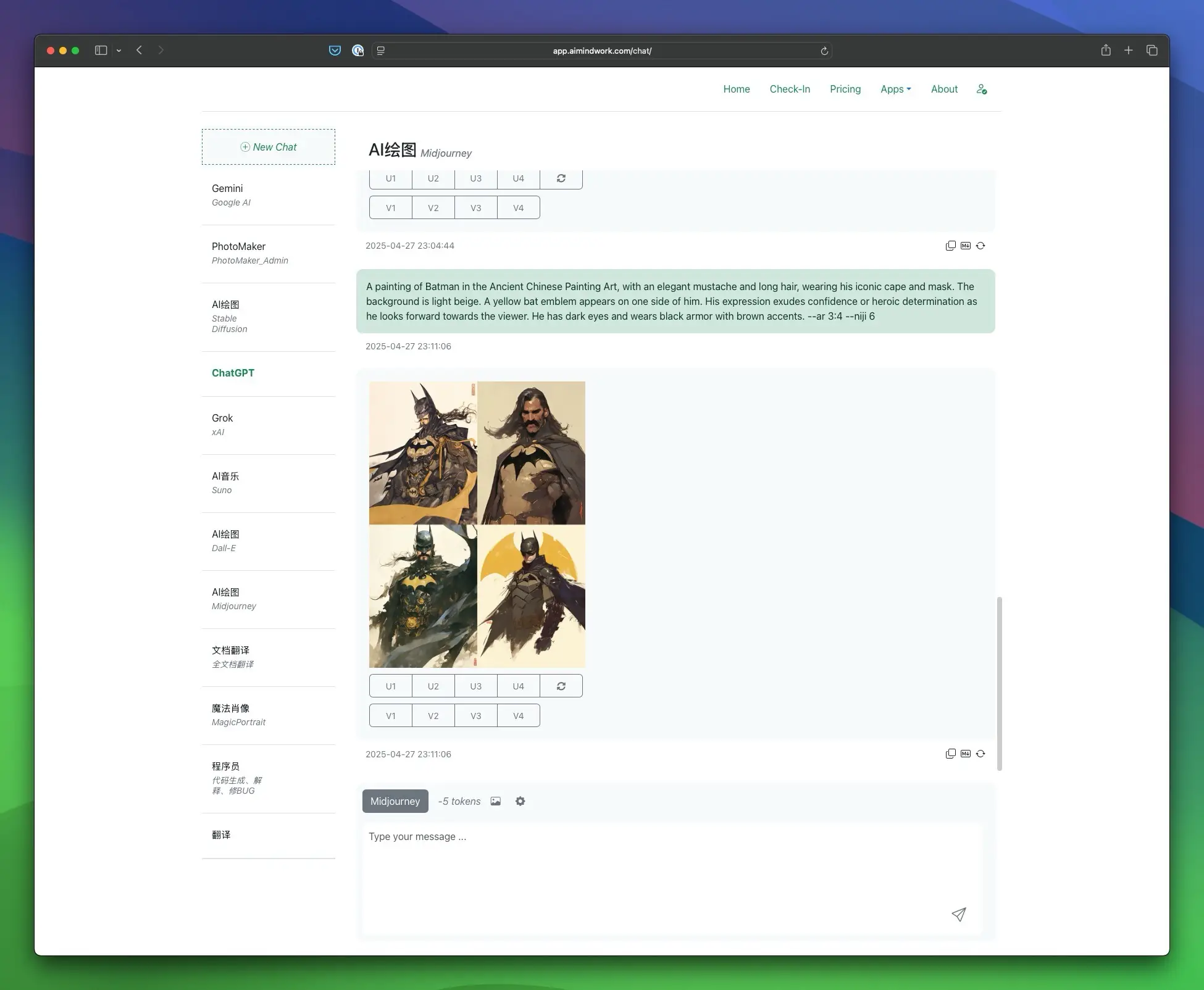Viewport: 1204px width, 990px height.
Task: Click the reroll icon next to U4
Action: tap(561, 686)
